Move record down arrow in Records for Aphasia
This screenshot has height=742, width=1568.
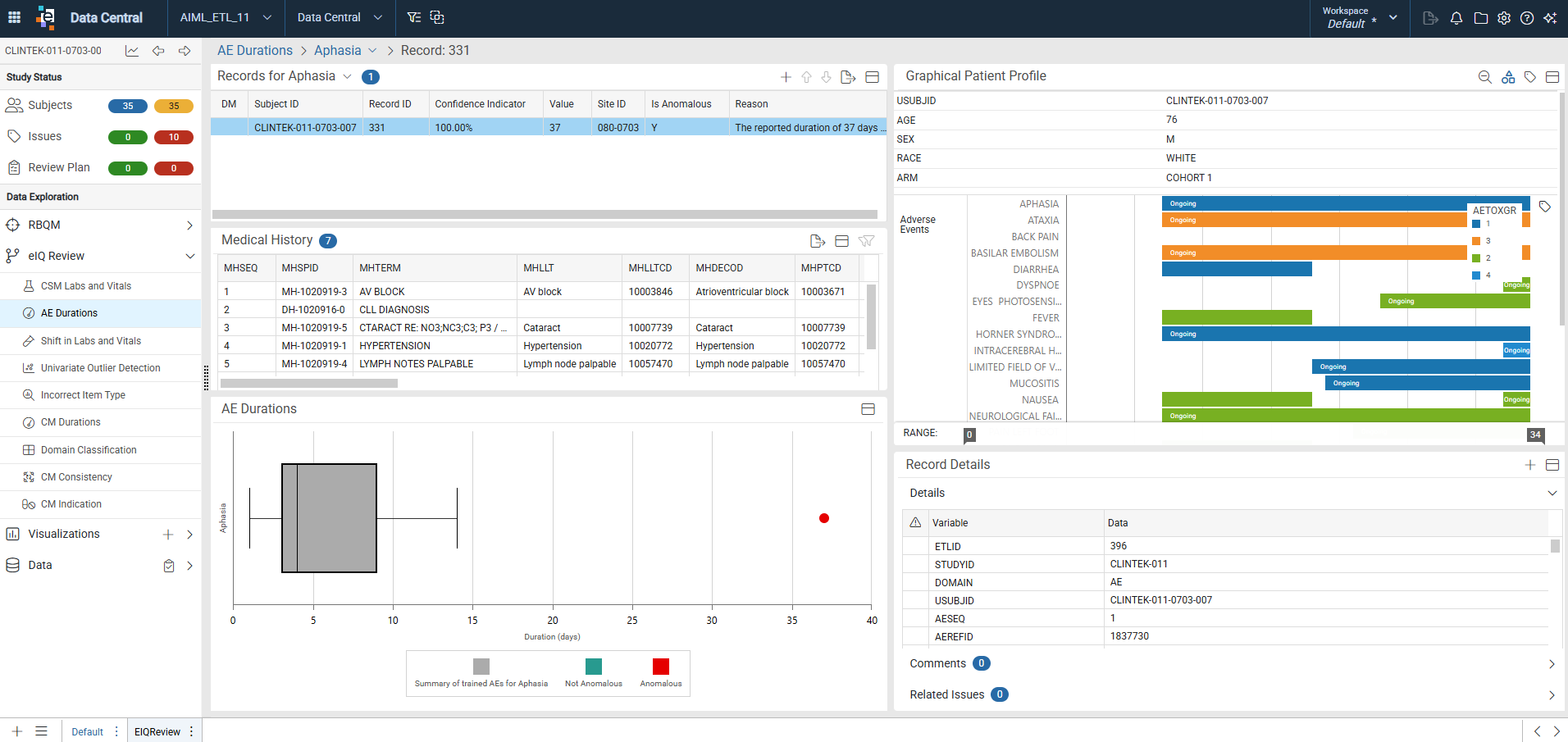[x=826, y=77]
